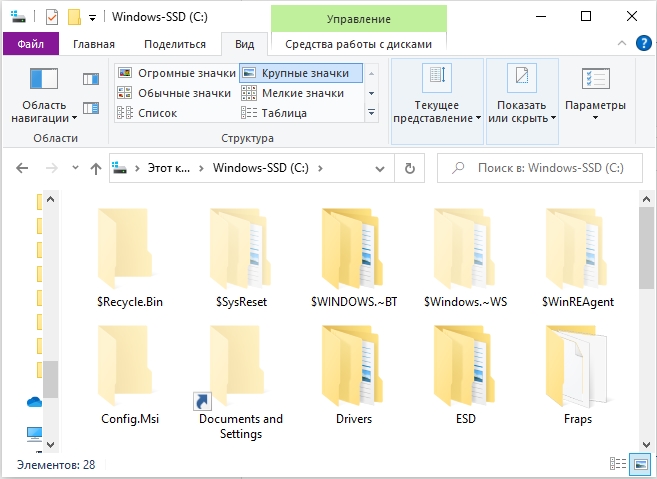Select Documents and Settings shortcut folder

pyautogui.click(x=241, y=381)
